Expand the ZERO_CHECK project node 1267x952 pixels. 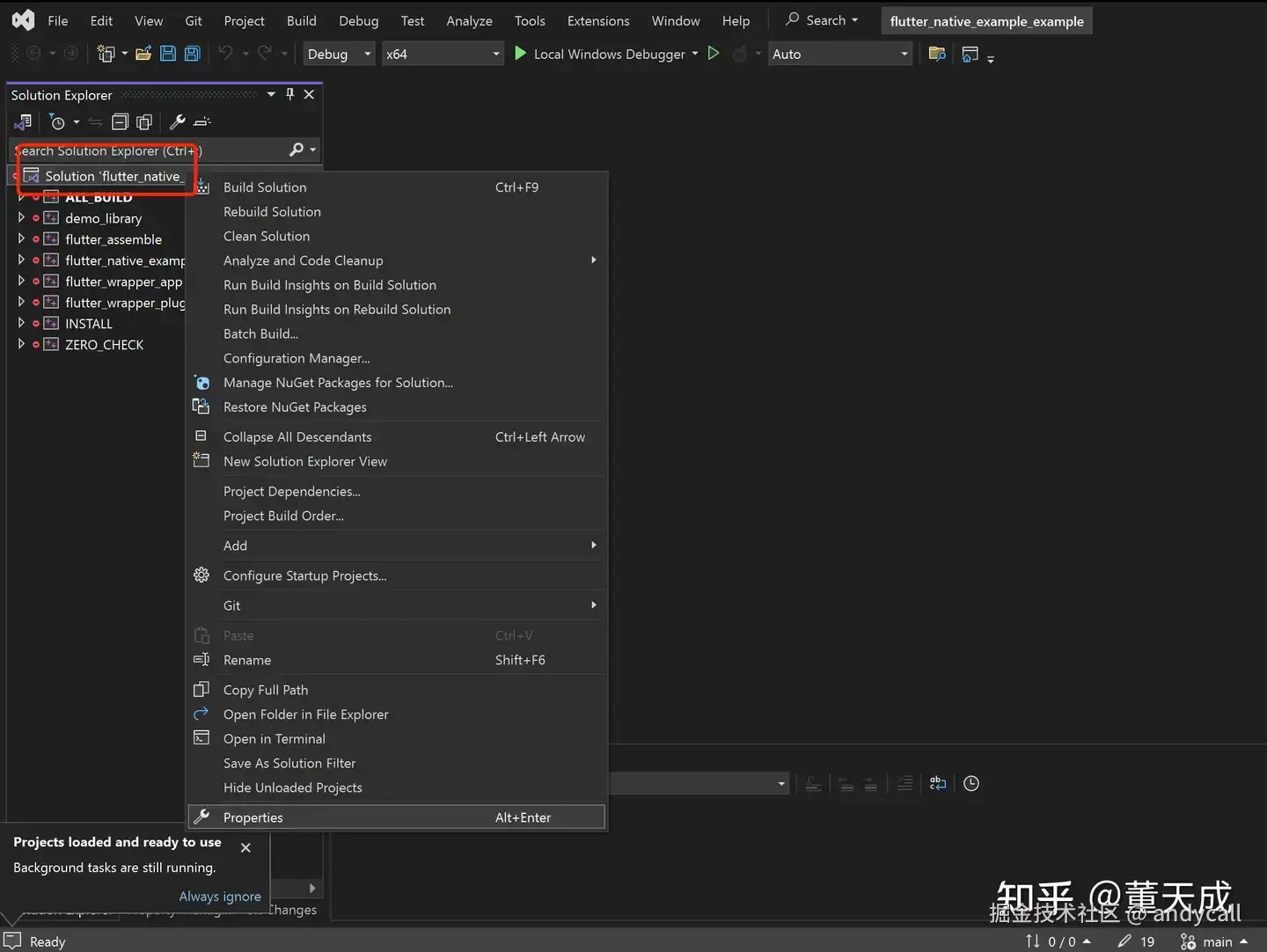(20, 344)
